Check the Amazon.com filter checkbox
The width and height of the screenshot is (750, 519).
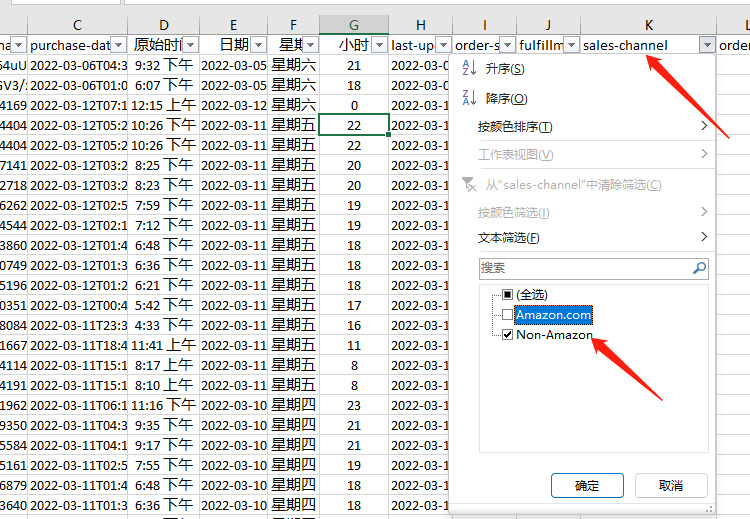[507, 315]
